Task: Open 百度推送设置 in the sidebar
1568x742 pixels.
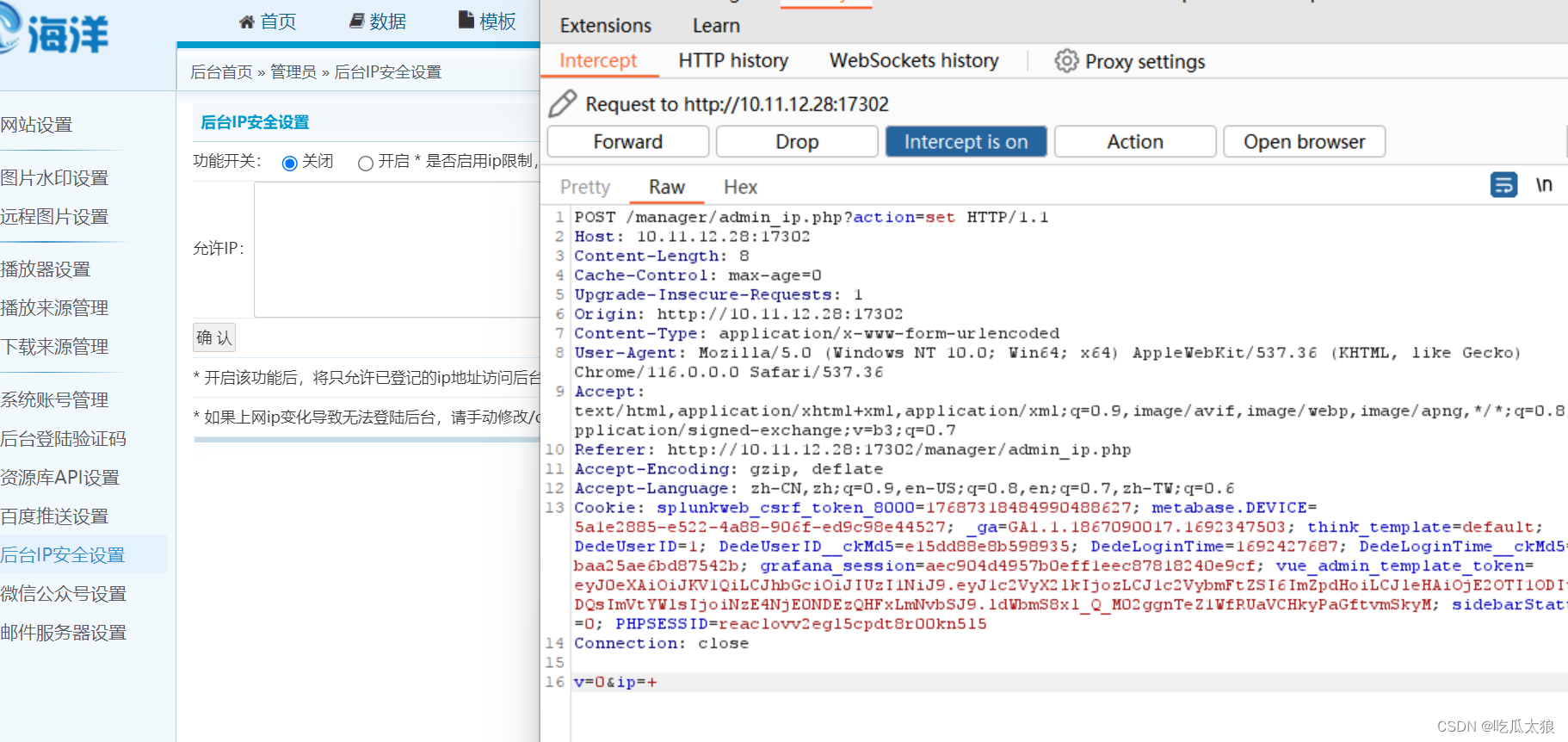Action: (54, 516)
